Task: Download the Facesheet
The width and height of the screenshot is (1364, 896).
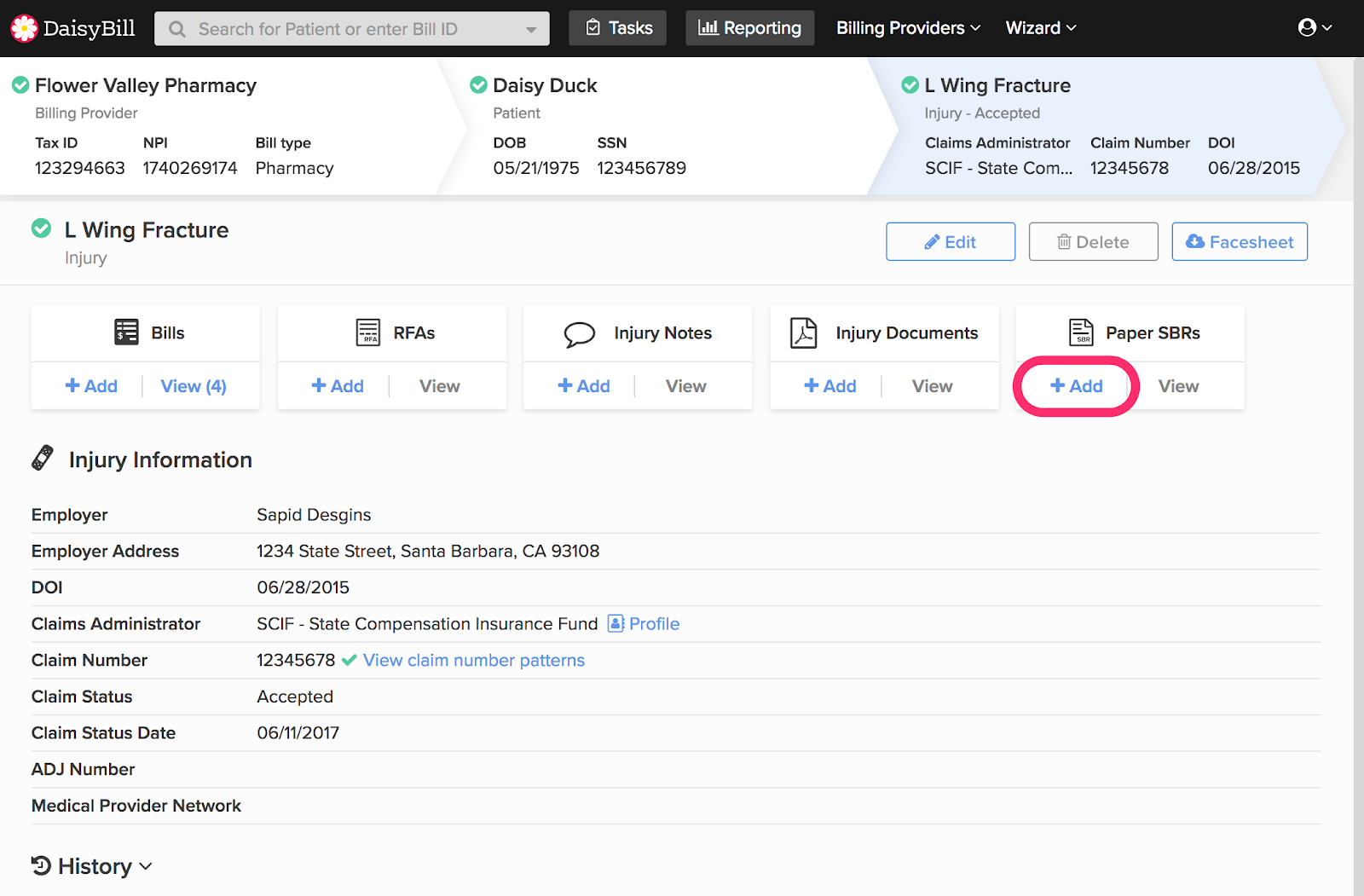Action: coord(1239,242)
